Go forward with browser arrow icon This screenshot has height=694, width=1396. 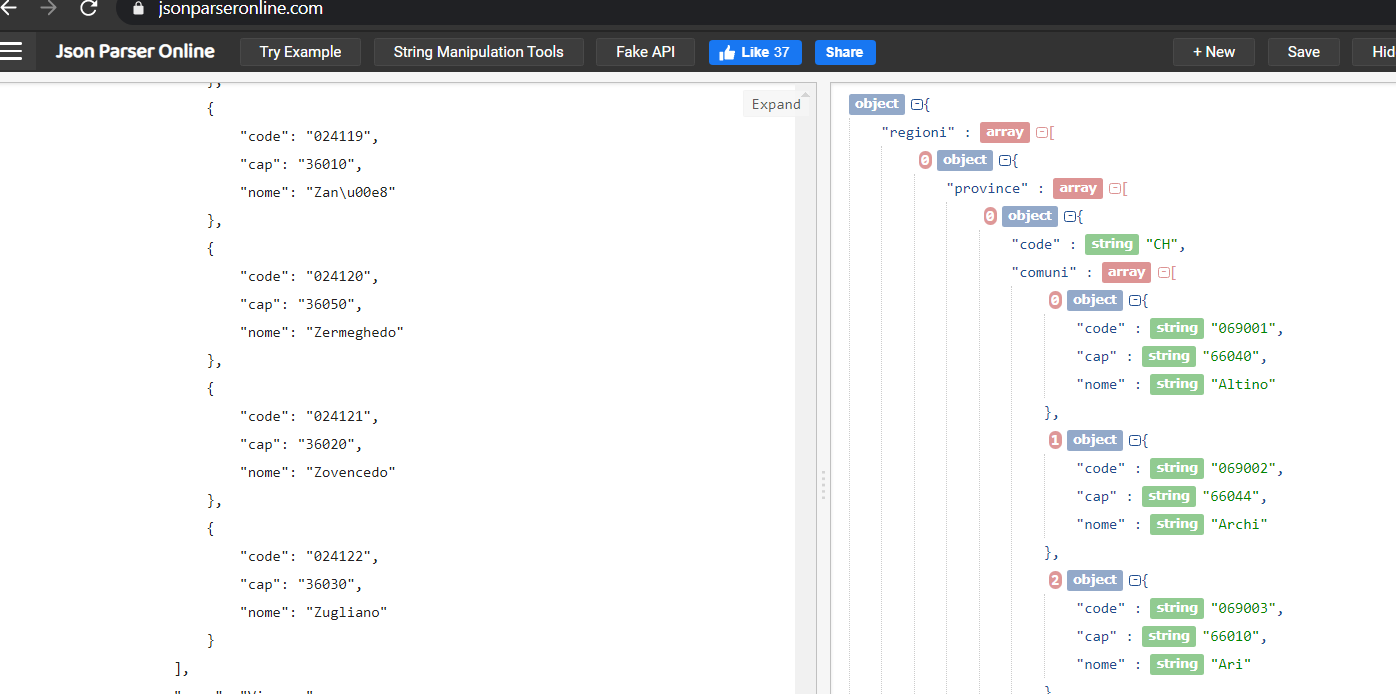[48, 9]
